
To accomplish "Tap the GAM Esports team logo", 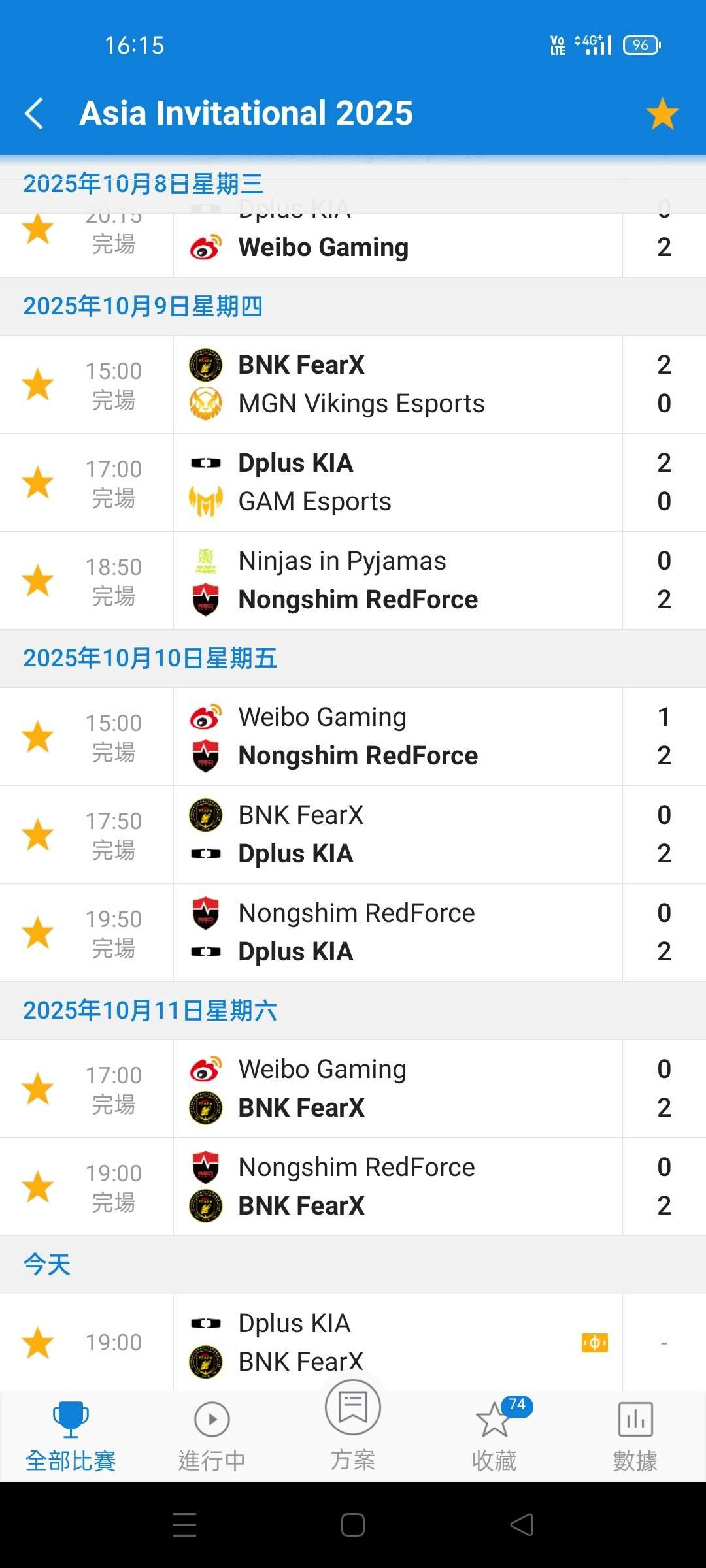I will pyautogui.click(x=206, y=502).
